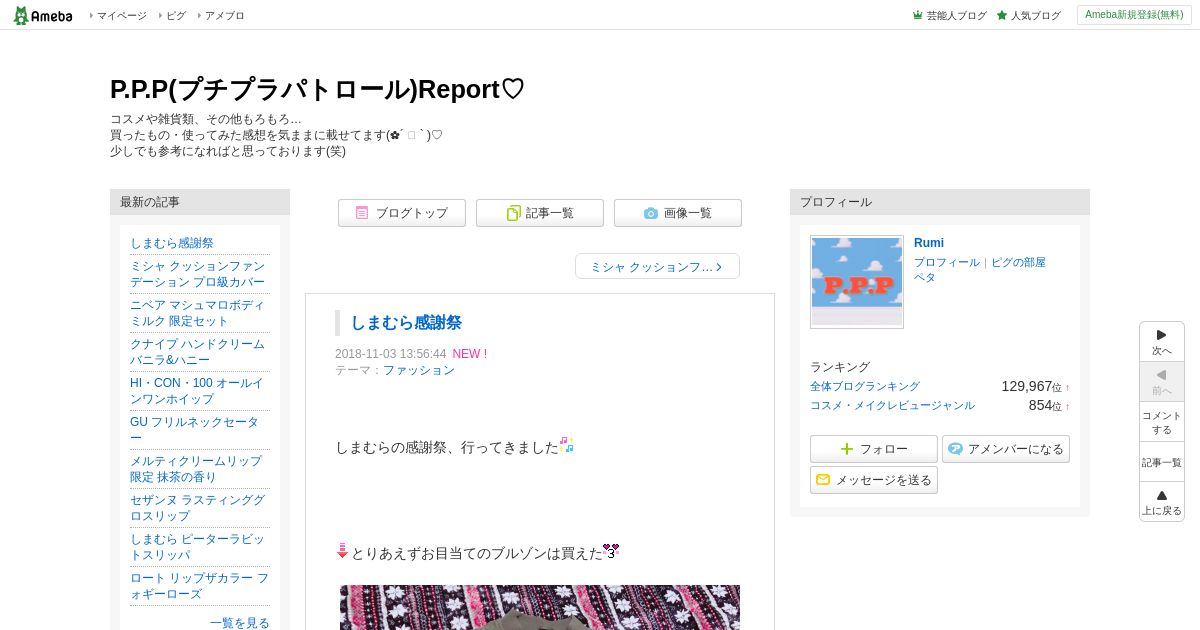Viewport: 1200px width, 630px height.
Task: Open マイページ in top navigation
Action: coord(122,16)
